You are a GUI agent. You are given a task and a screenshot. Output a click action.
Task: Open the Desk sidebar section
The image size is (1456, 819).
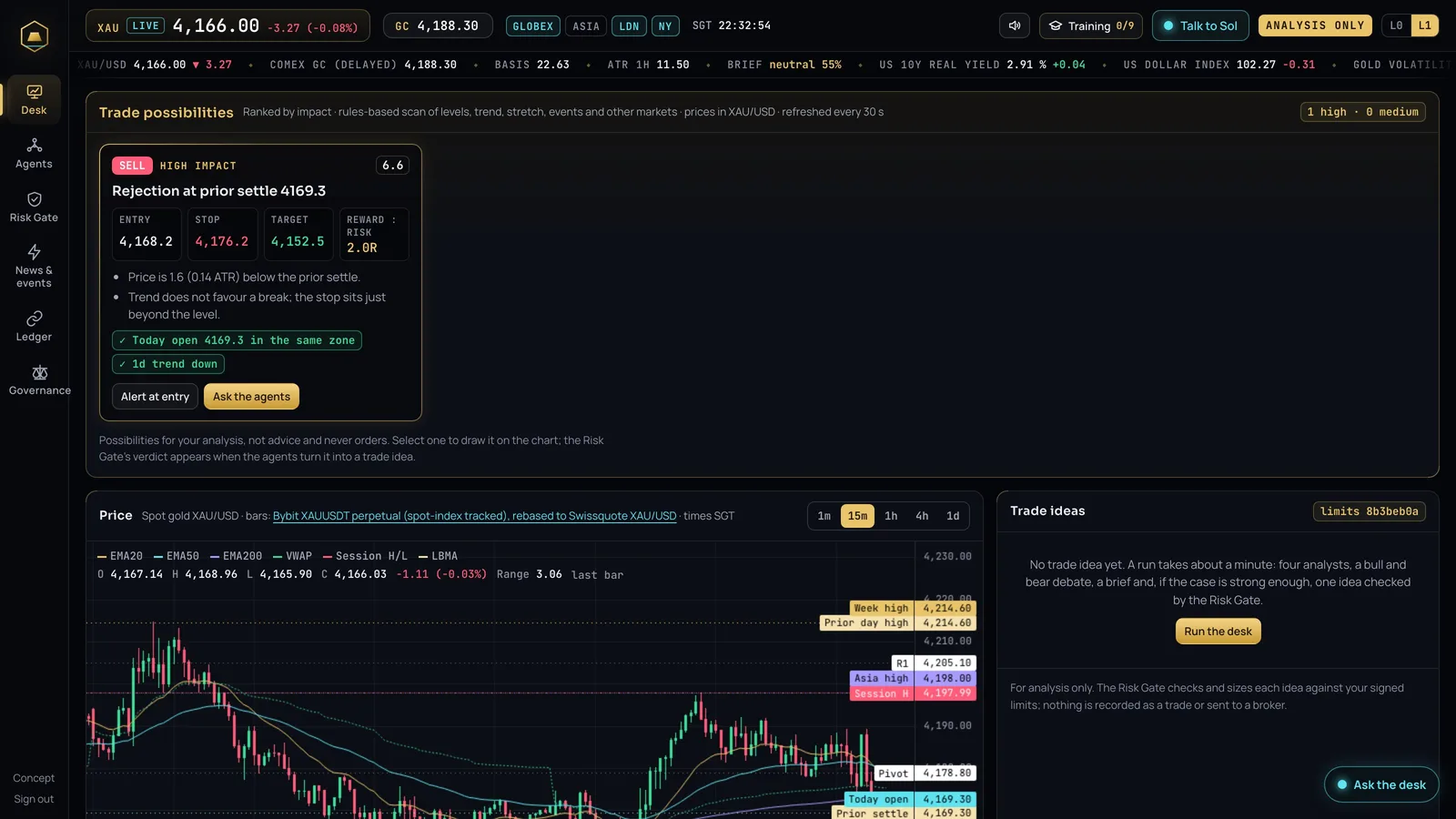(x=34, y=99)
